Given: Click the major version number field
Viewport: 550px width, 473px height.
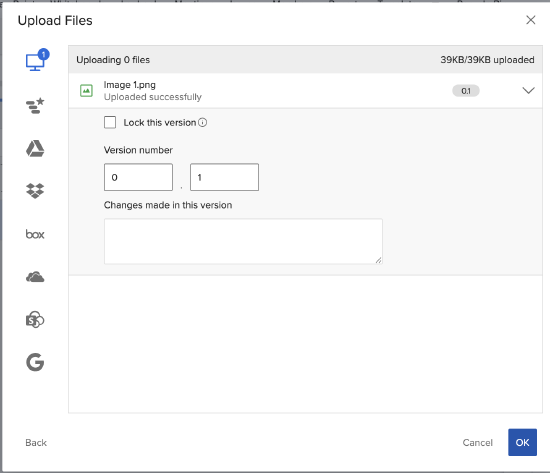Looking at the screenshot, I should pos(139,177).
